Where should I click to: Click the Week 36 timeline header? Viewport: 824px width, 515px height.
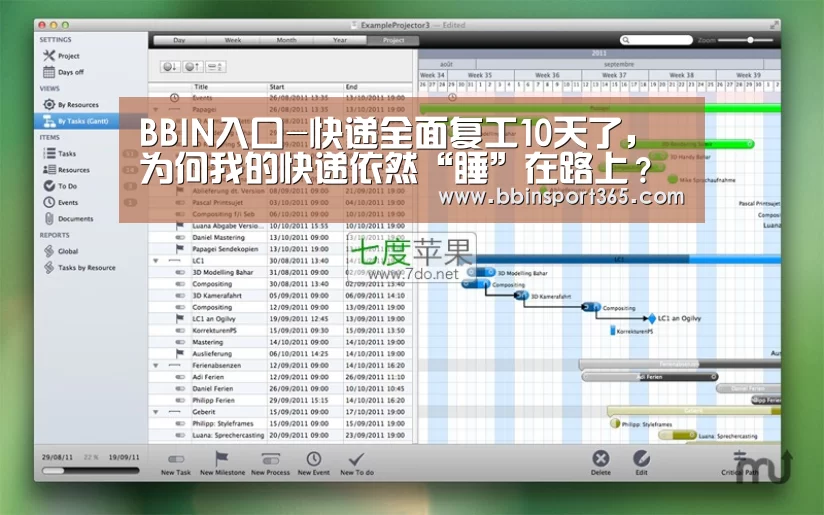[x=548, y=75]
